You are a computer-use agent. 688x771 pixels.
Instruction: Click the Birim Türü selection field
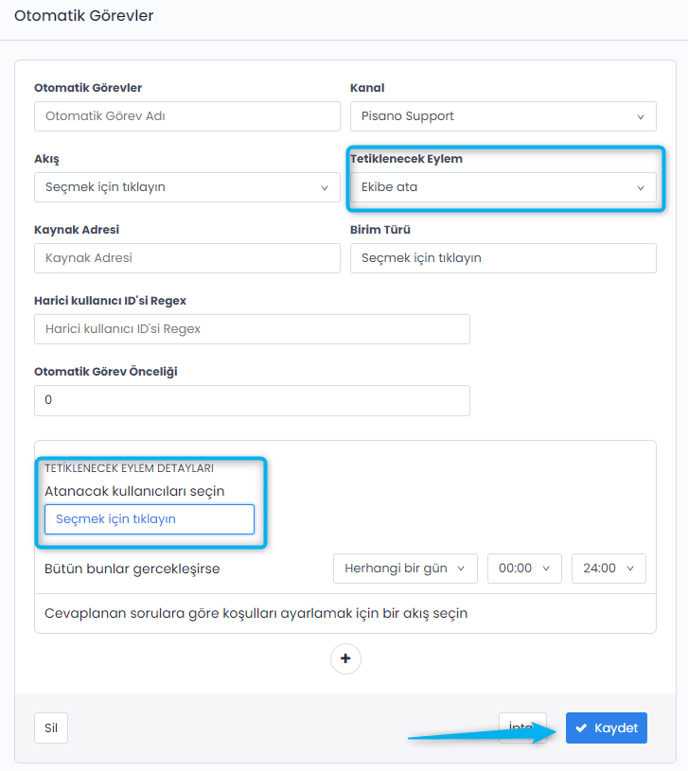pyautogui.click(x=503, y=258)
